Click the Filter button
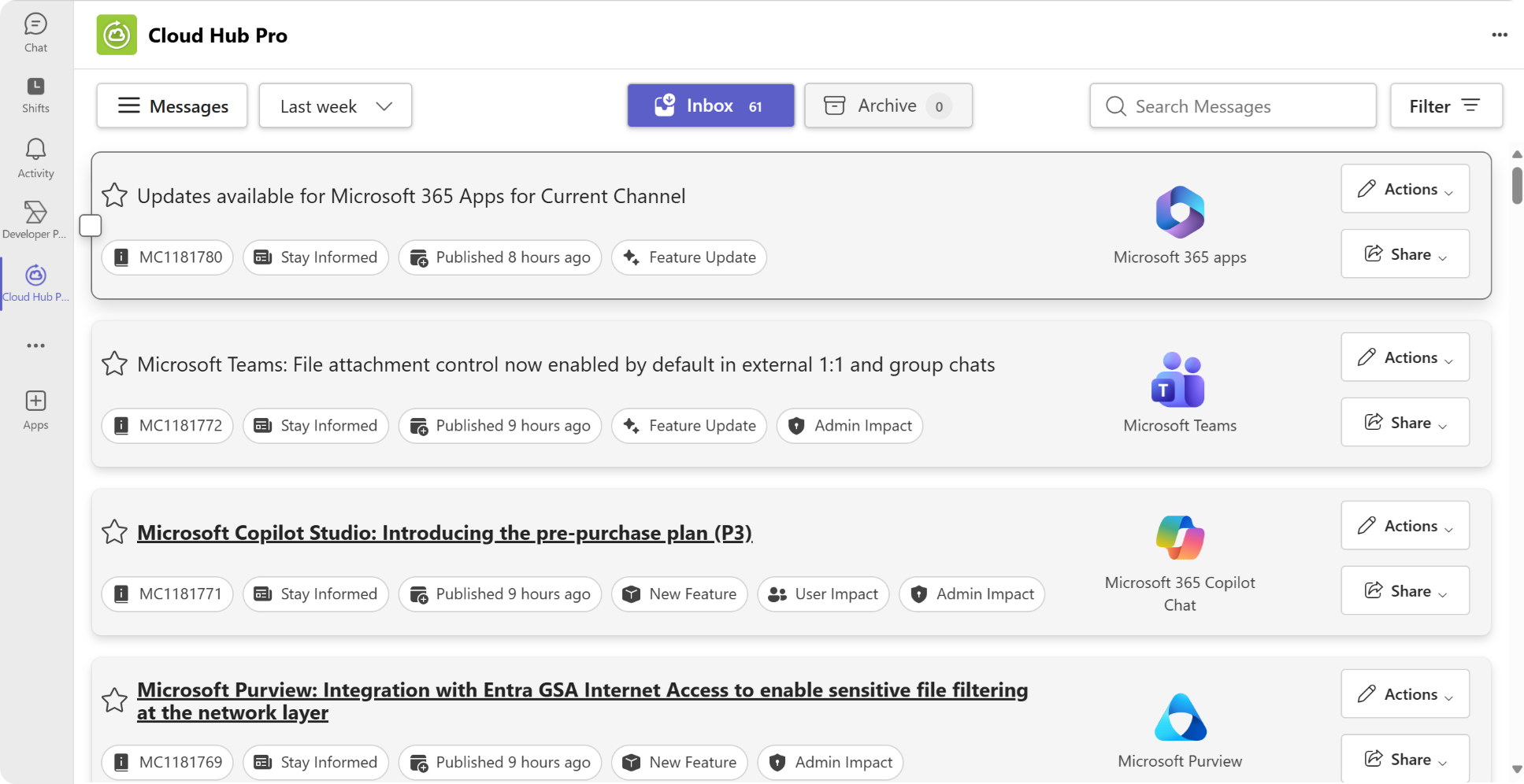This screenshot has width=1524, height=784. click(x=1445, y=106)
